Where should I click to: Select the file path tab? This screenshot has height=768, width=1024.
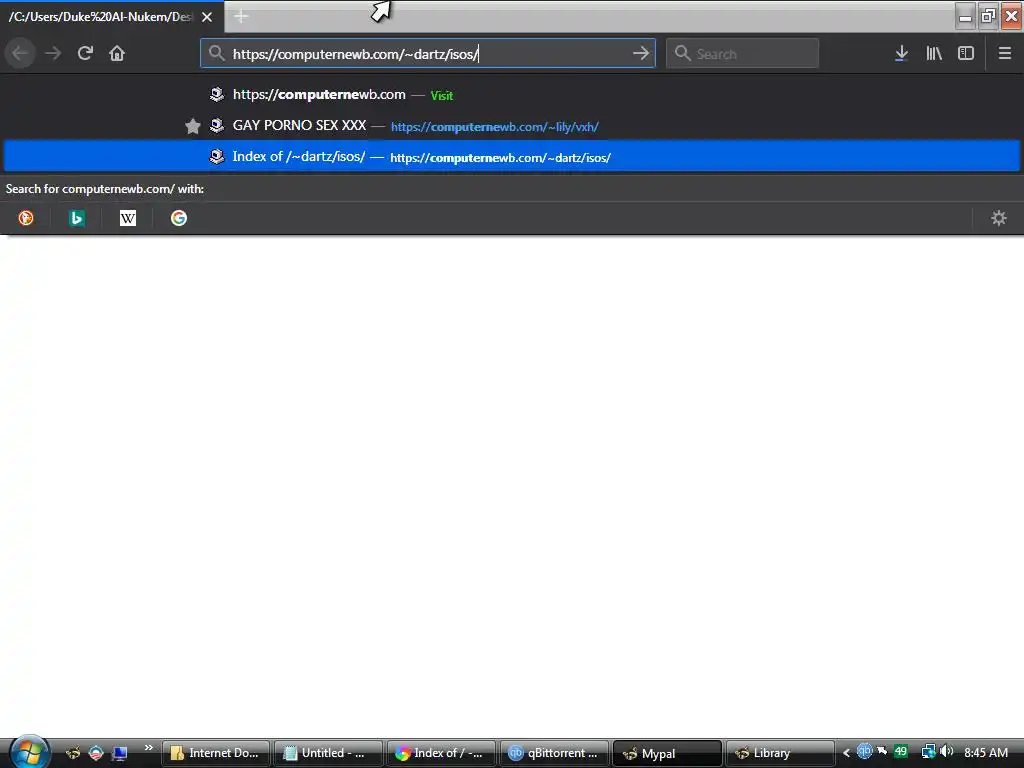click(112, 17)
